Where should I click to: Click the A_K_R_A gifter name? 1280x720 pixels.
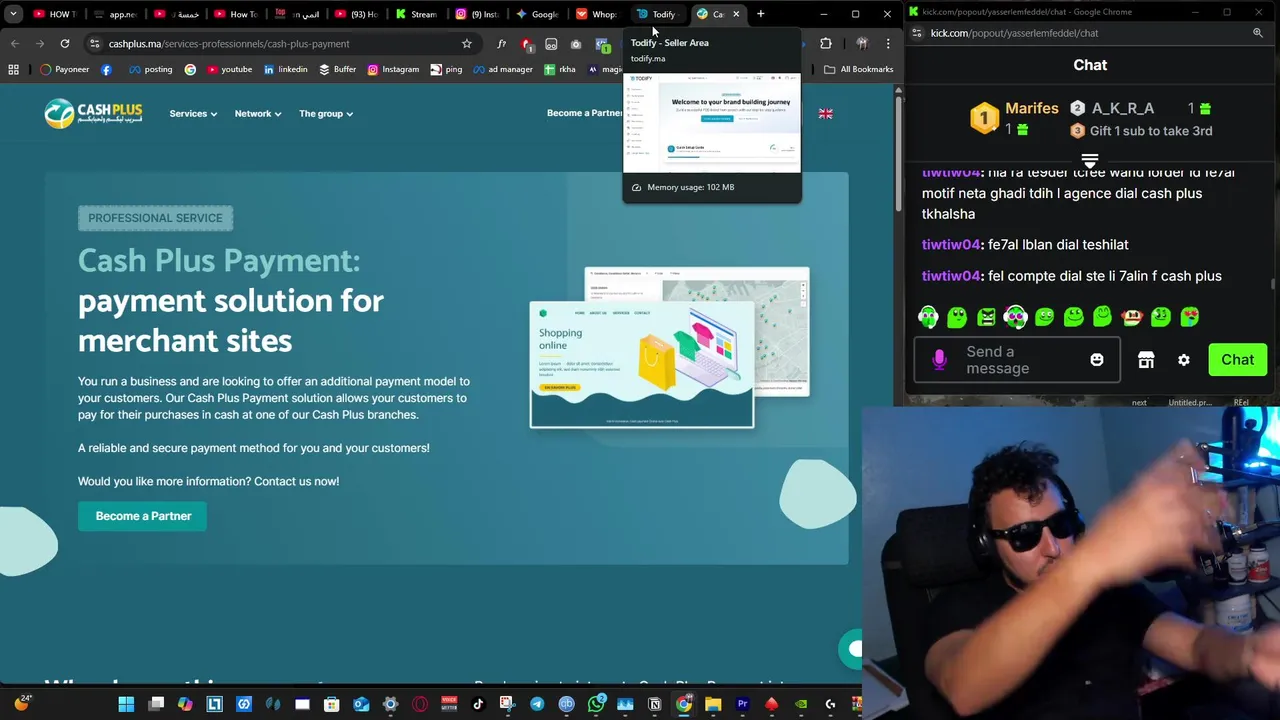(x=1123, y=108)
